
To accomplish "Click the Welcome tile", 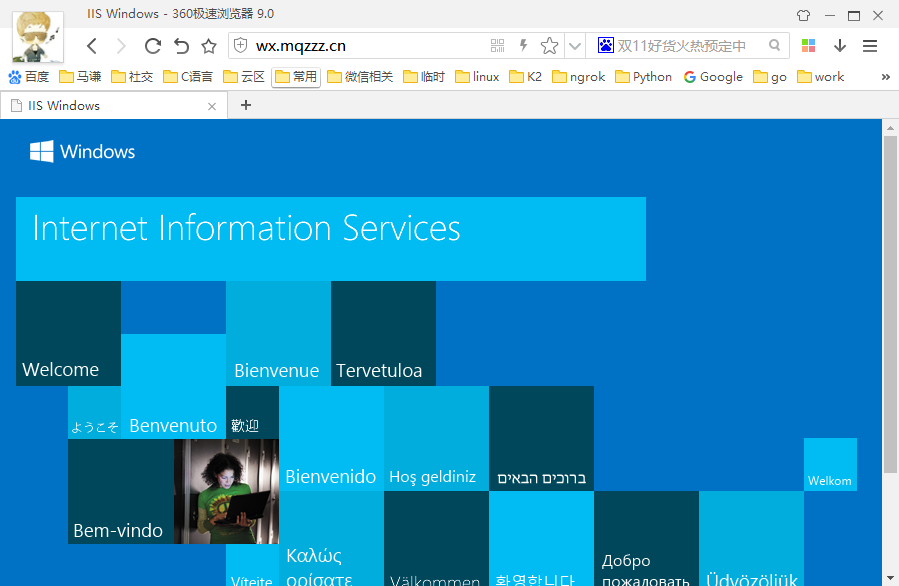I will [68, 333].
